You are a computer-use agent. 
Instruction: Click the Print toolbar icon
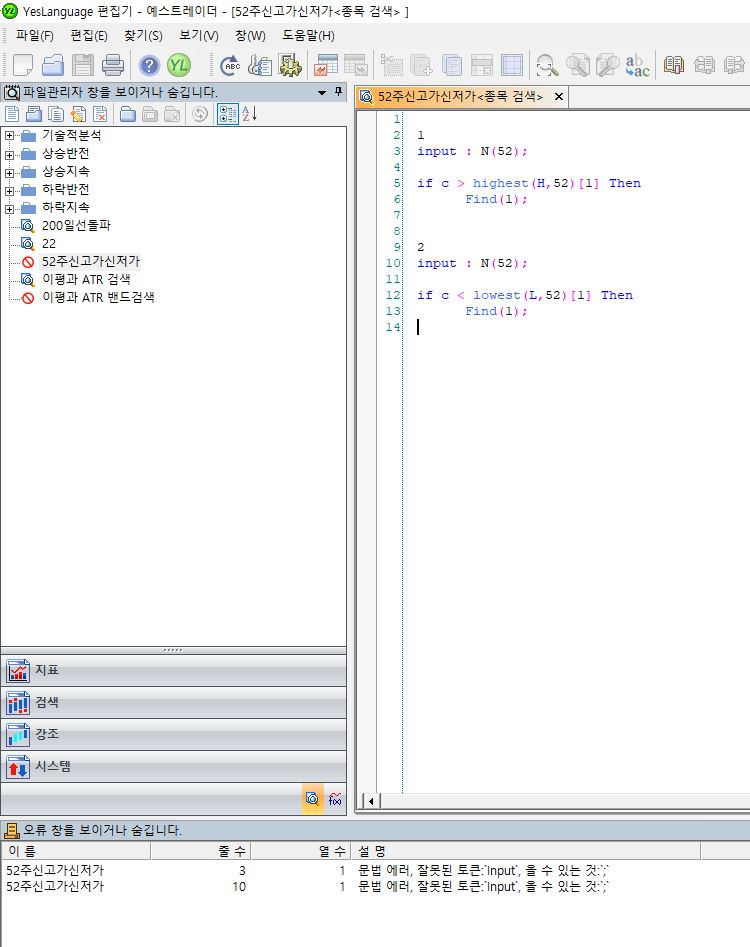[112, 66]
